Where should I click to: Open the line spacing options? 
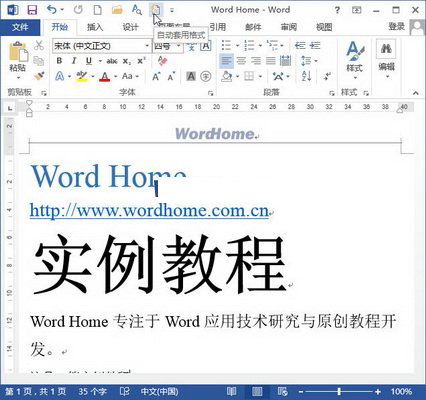click(x=309, y=61)
